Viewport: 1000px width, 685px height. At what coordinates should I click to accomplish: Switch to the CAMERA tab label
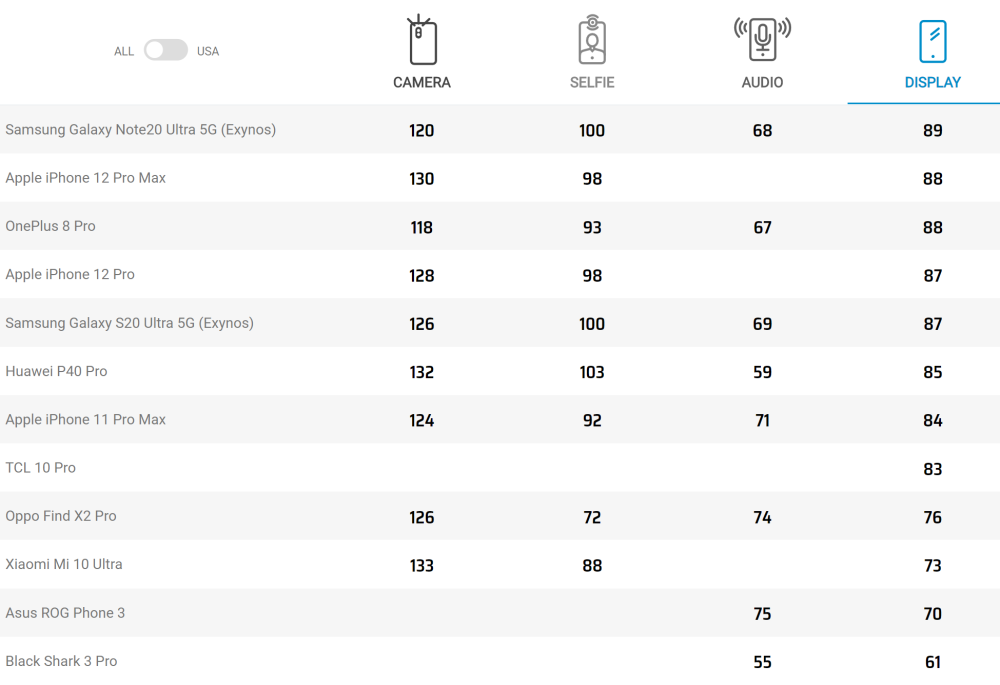click(422, 83)
